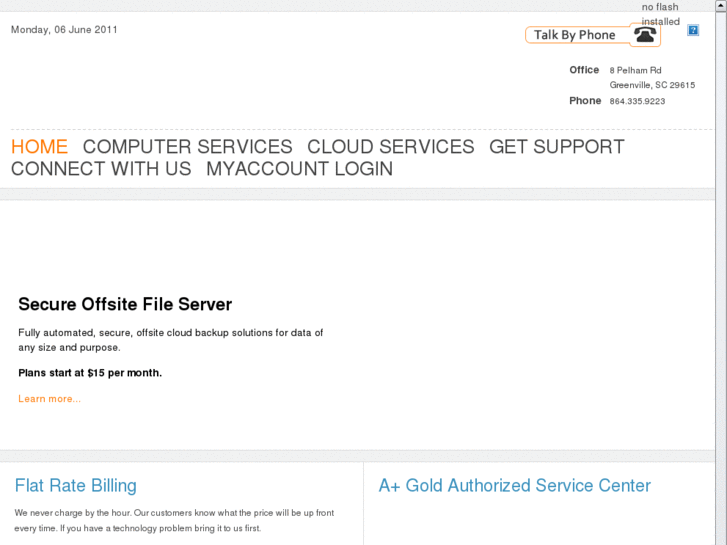Click the black telephone icon
Screen dimensions: 727x545
[x=645, y=35]
